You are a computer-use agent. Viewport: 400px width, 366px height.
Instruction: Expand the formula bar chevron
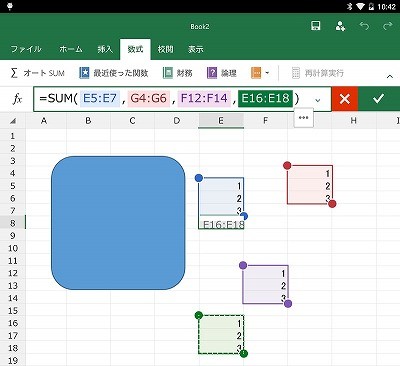(x=318, y=100)
